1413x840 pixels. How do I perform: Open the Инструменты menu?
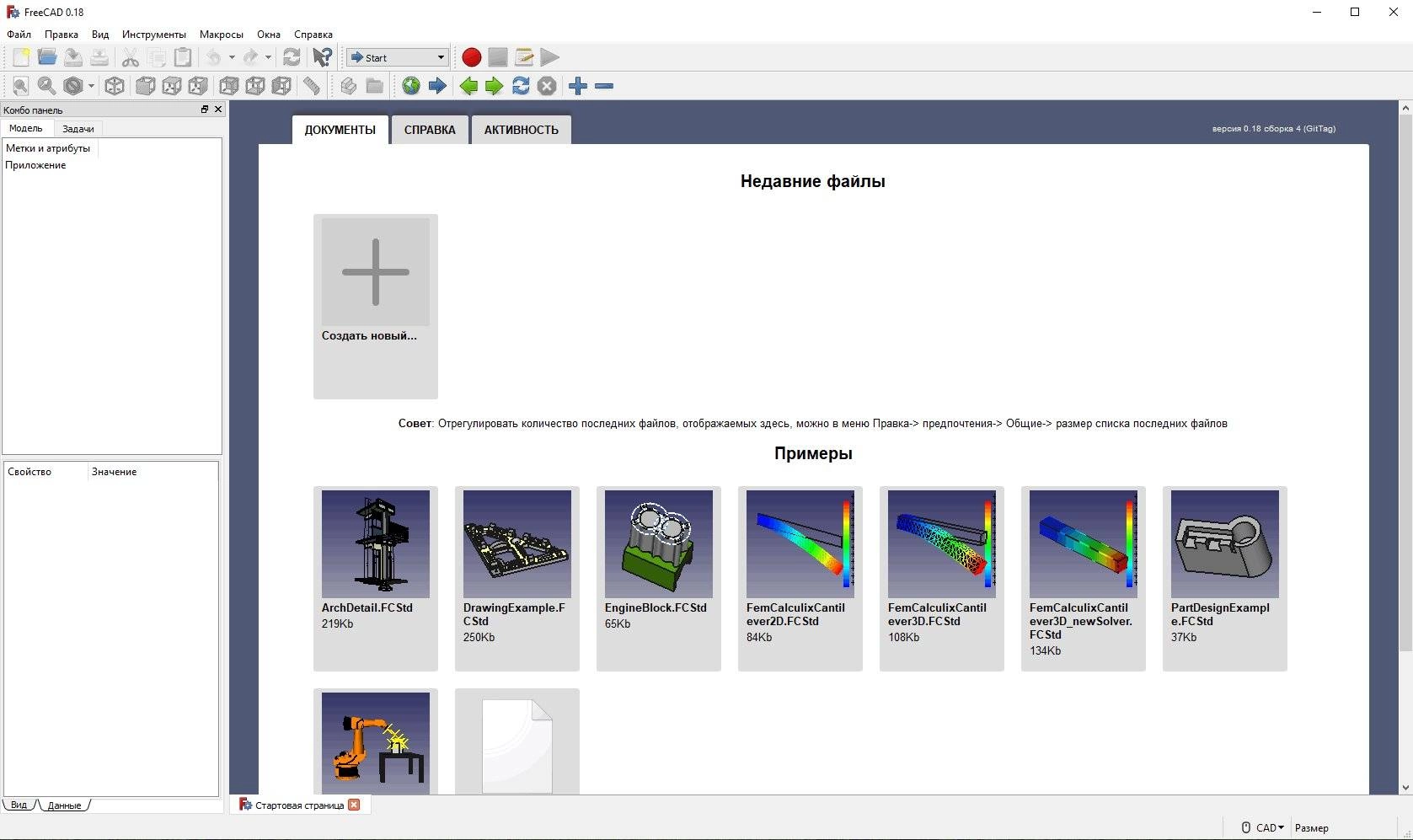point(154,35)
